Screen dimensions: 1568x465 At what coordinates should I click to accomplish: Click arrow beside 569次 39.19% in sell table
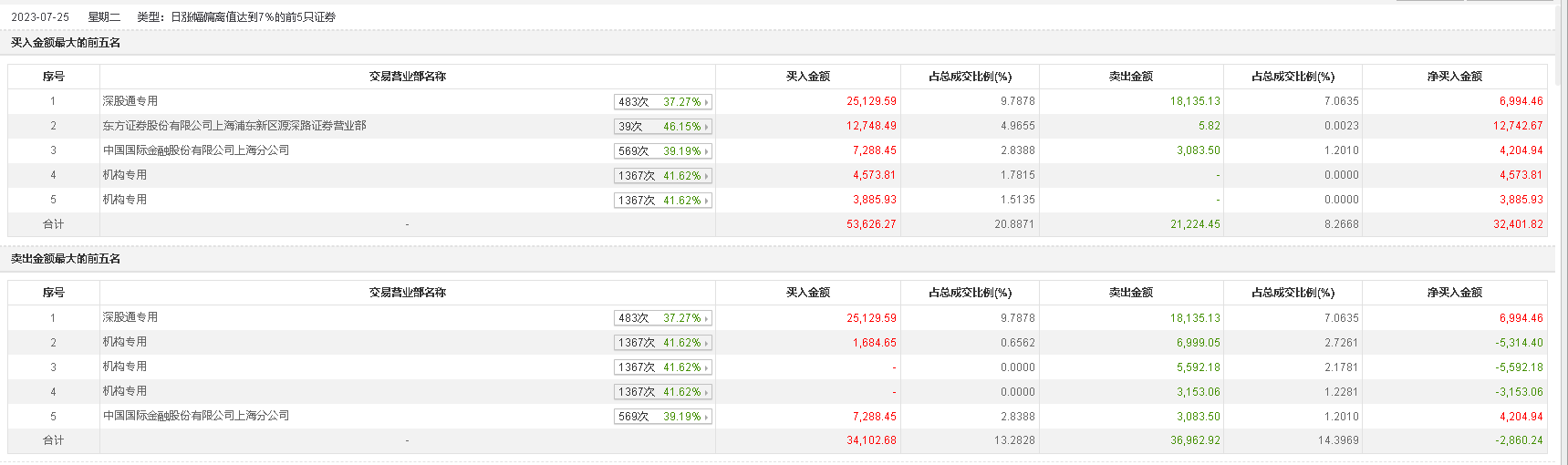tap(707, 417)
